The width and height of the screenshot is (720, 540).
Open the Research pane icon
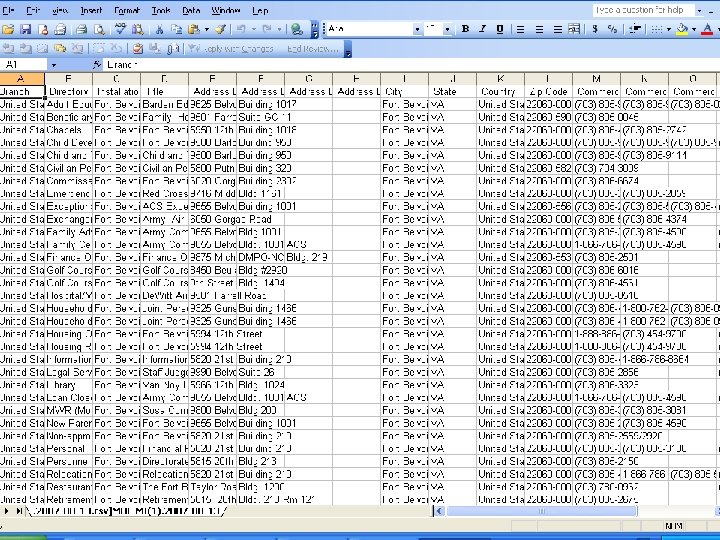[137, 30]
